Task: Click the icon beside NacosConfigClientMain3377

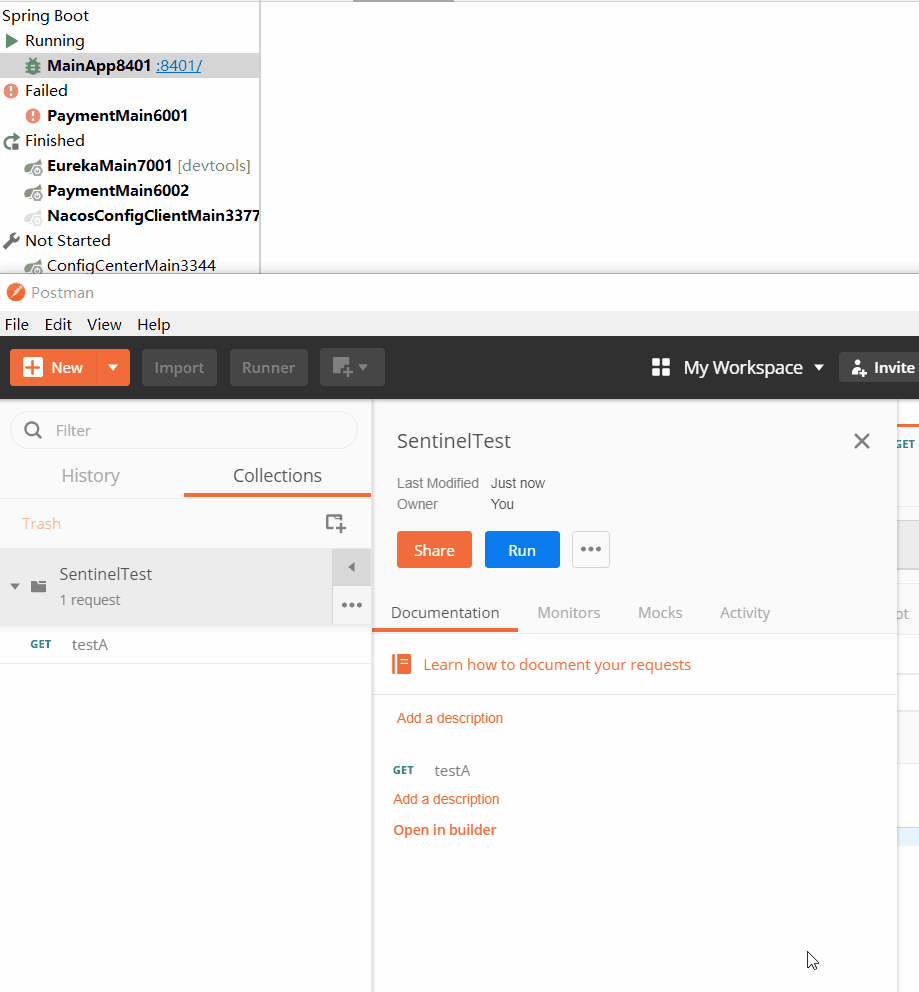Action: [x=34, y=217]
